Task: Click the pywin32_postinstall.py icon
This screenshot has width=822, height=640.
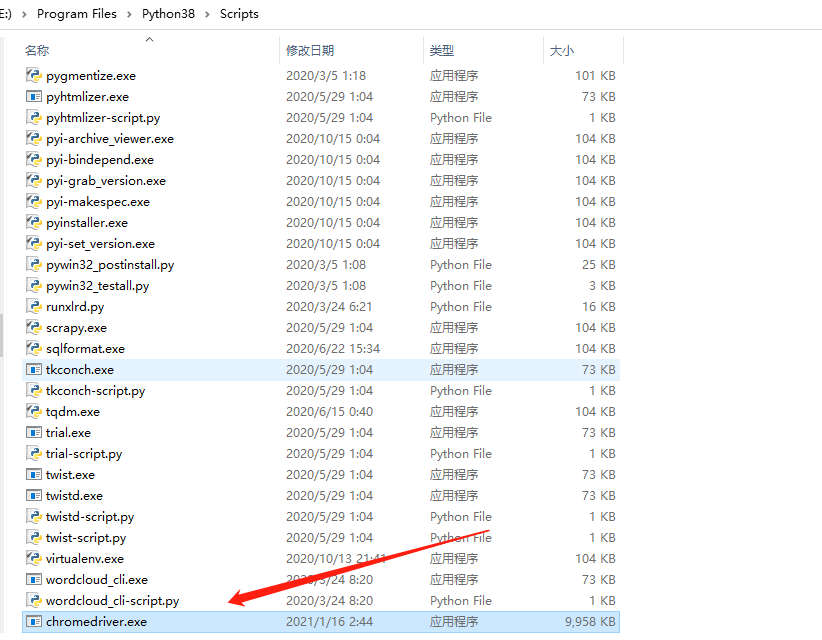Action: pos(34,264)
